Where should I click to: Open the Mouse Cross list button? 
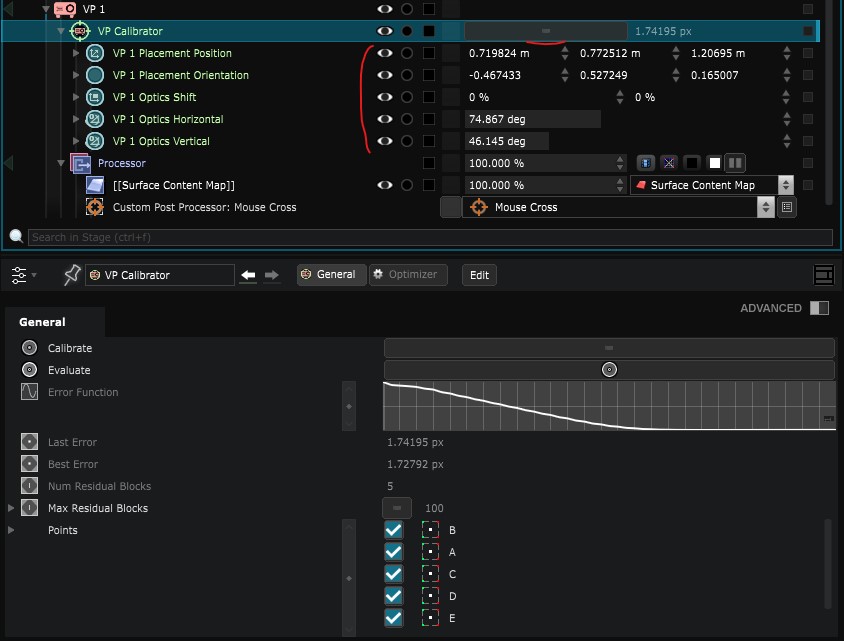[x=787, y=207]
